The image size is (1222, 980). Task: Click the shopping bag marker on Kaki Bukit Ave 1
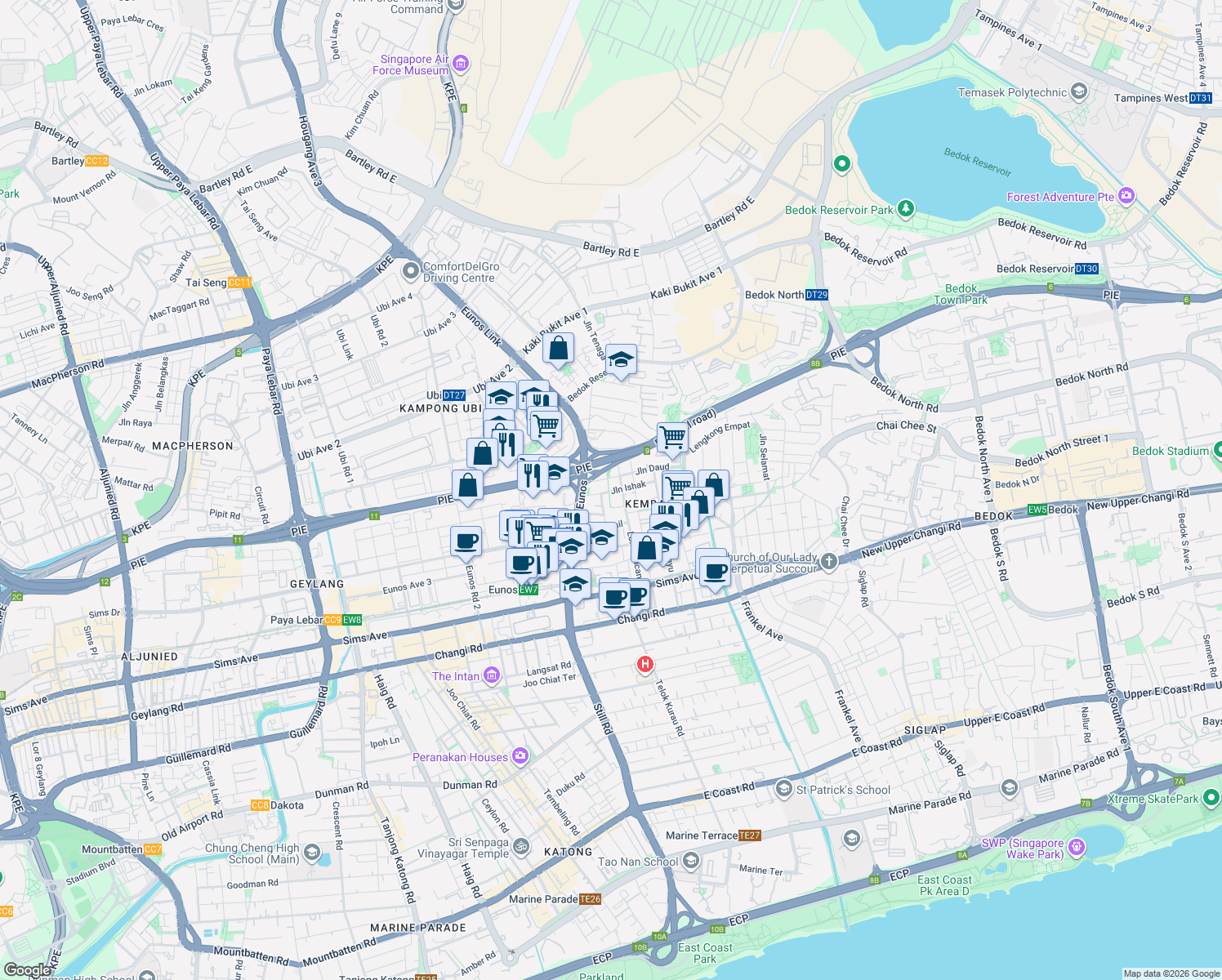[x=559, y=349]
